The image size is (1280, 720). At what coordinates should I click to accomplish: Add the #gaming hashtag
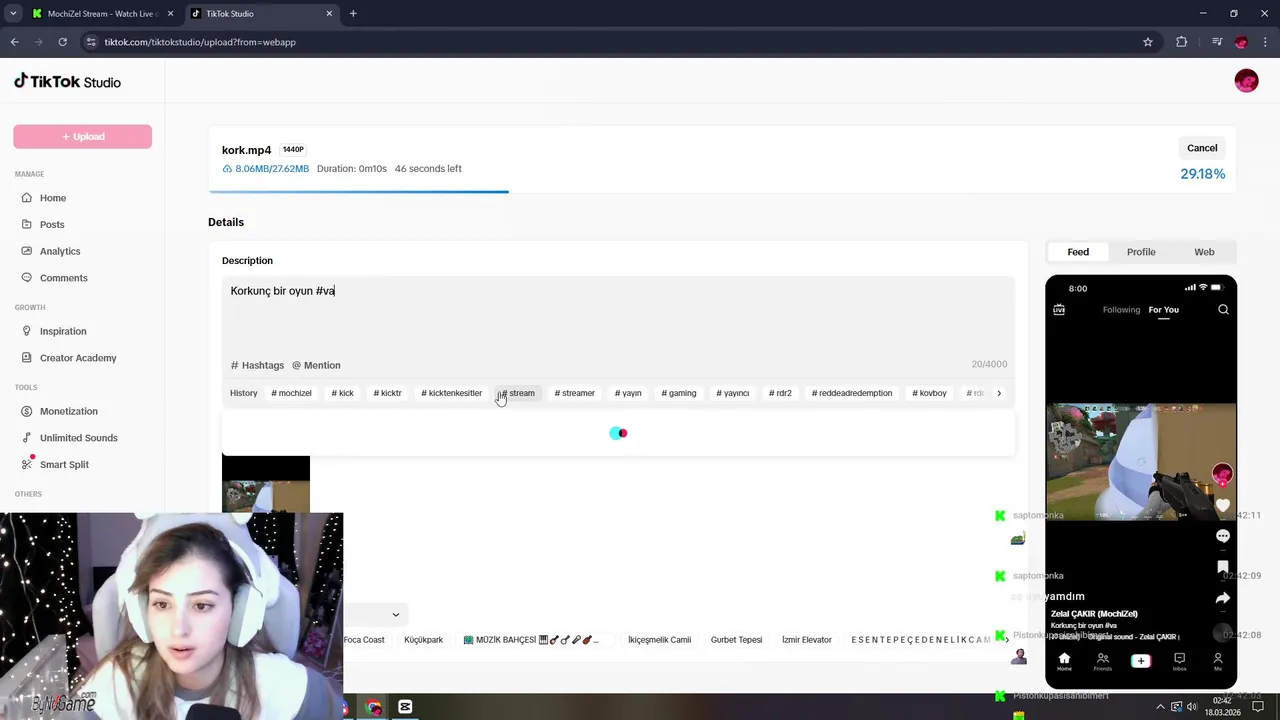tap(678, 393)
